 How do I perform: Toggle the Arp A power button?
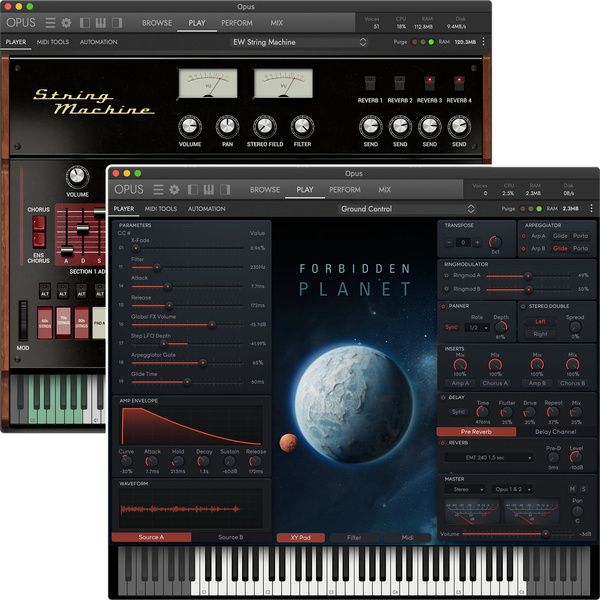coord(523,236)
